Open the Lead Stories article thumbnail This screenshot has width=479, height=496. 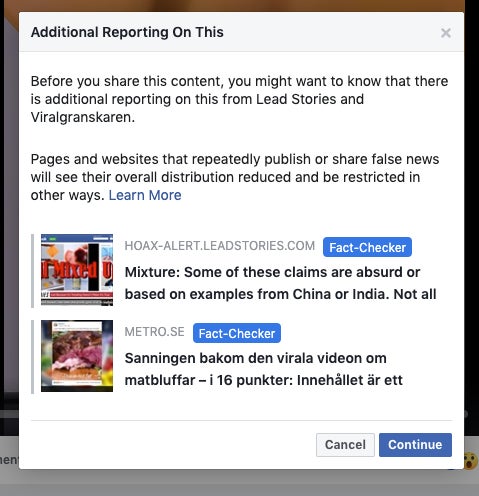[x=77, y=270]
